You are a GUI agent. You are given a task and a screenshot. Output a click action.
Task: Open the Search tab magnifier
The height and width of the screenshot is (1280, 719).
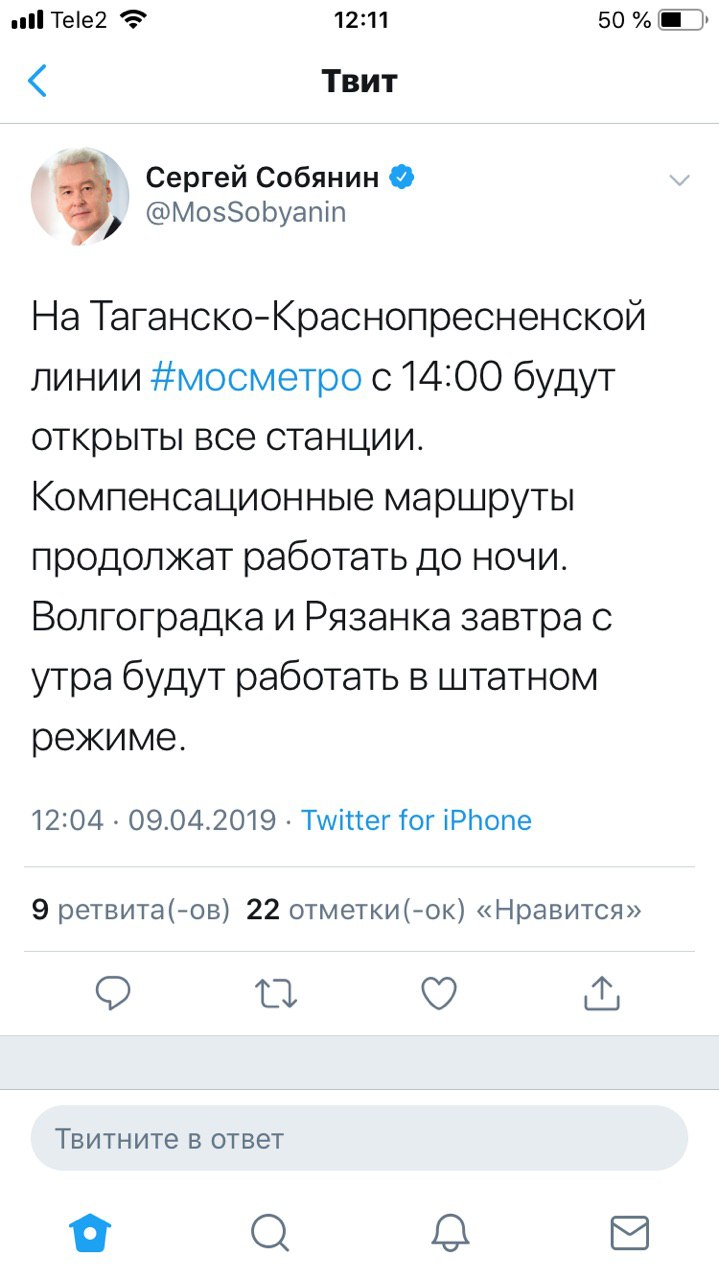(270, 1232)
